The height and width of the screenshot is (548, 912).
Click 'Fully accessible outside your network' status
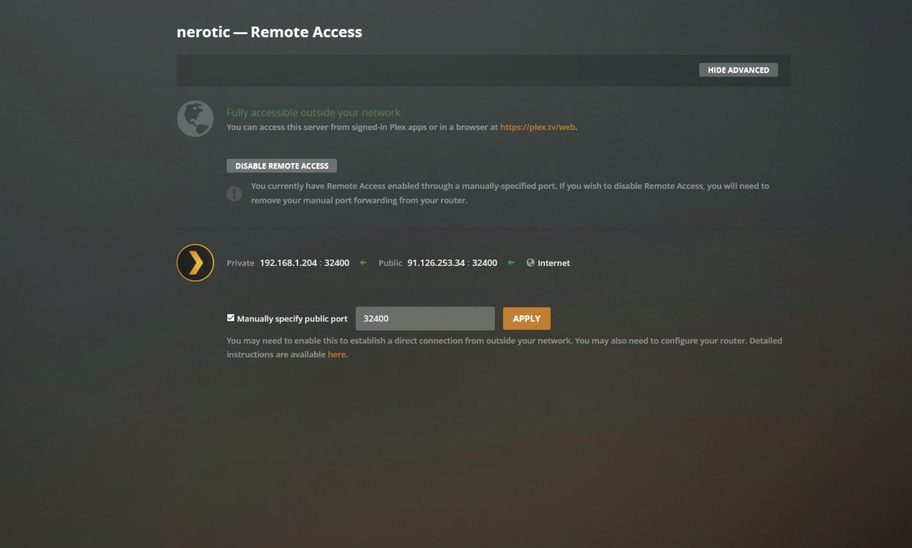coord(313,113)
